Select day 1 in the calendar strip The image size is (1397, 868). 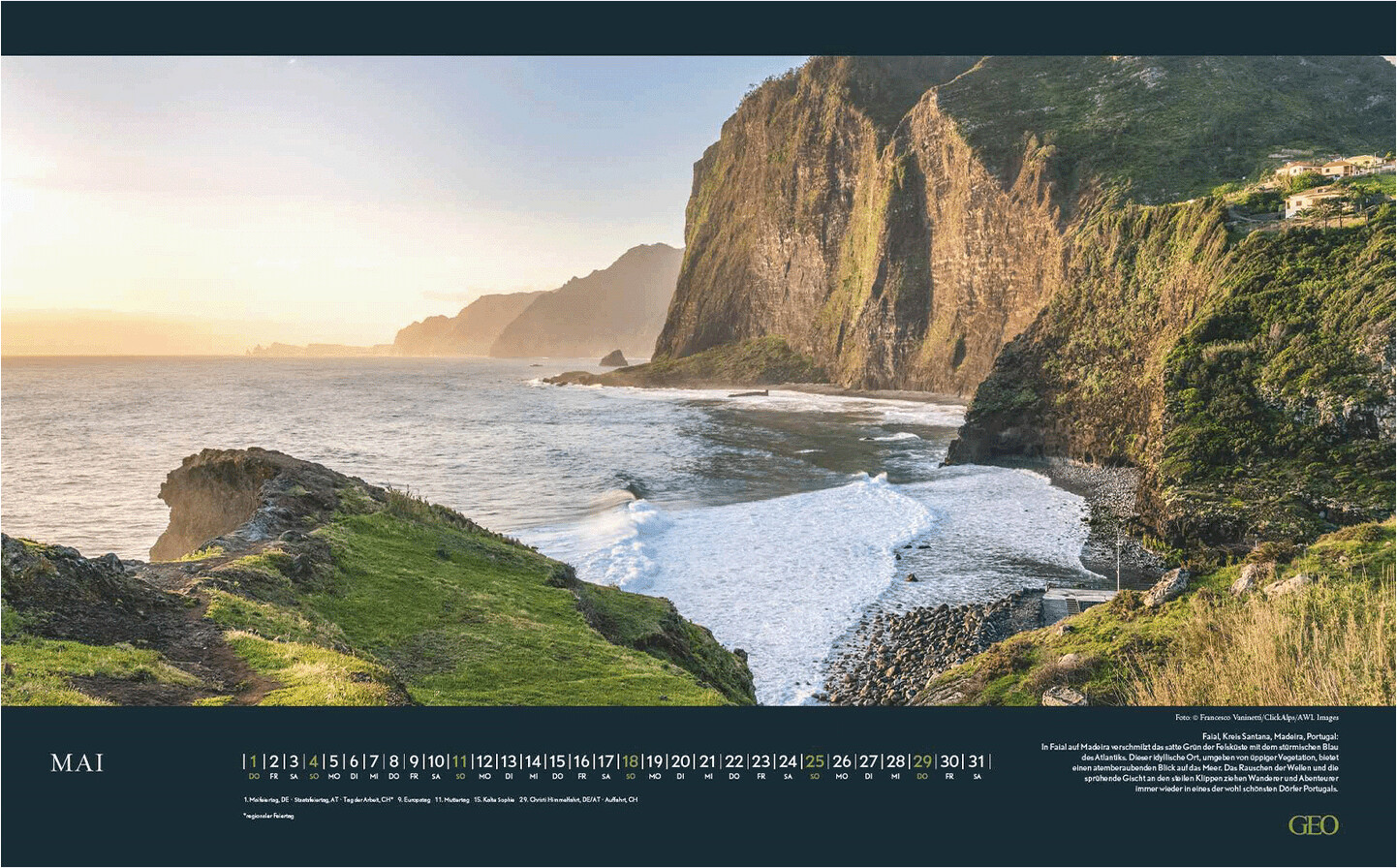[x=254, y=762]
